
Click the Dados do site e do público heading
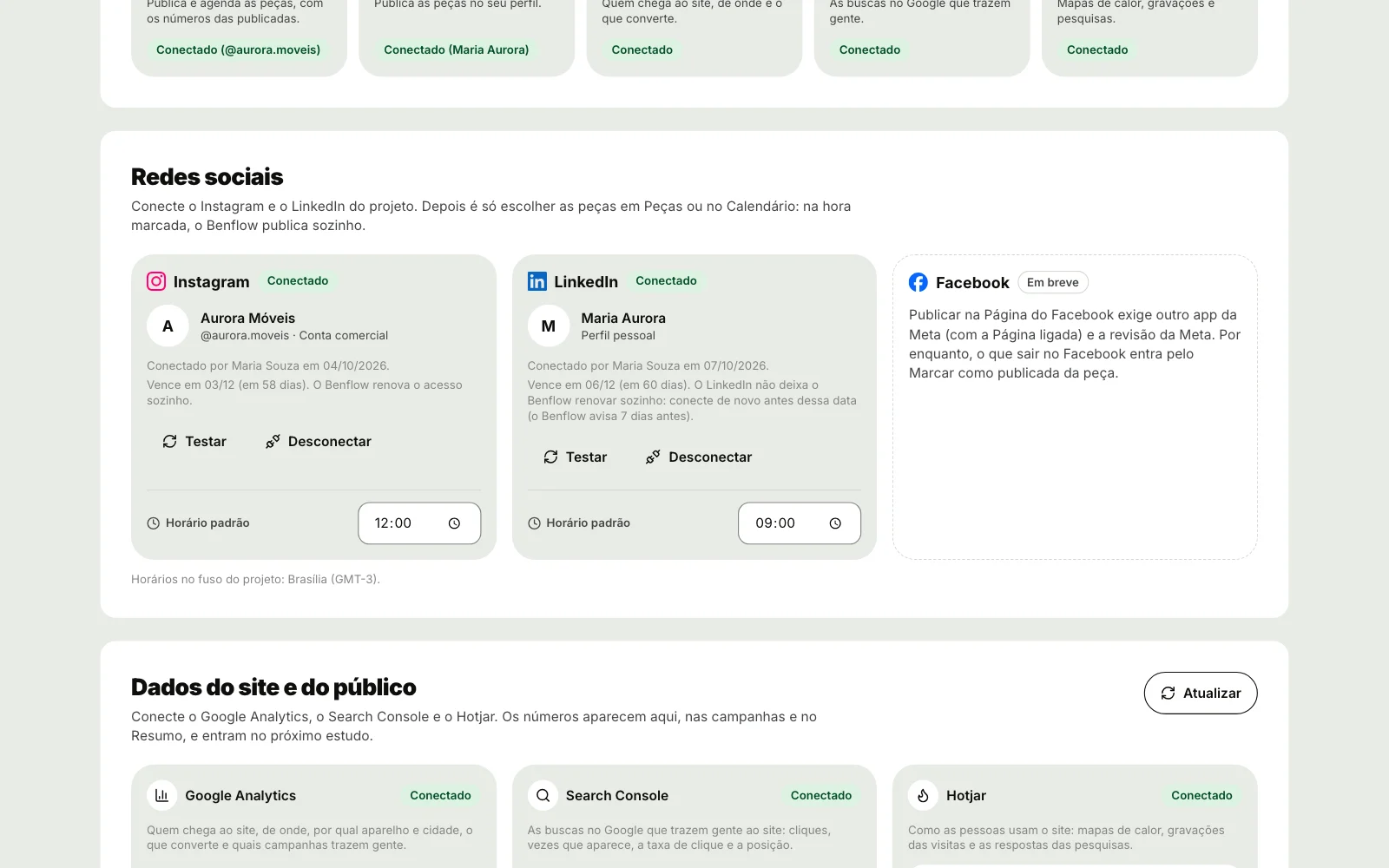273,687
